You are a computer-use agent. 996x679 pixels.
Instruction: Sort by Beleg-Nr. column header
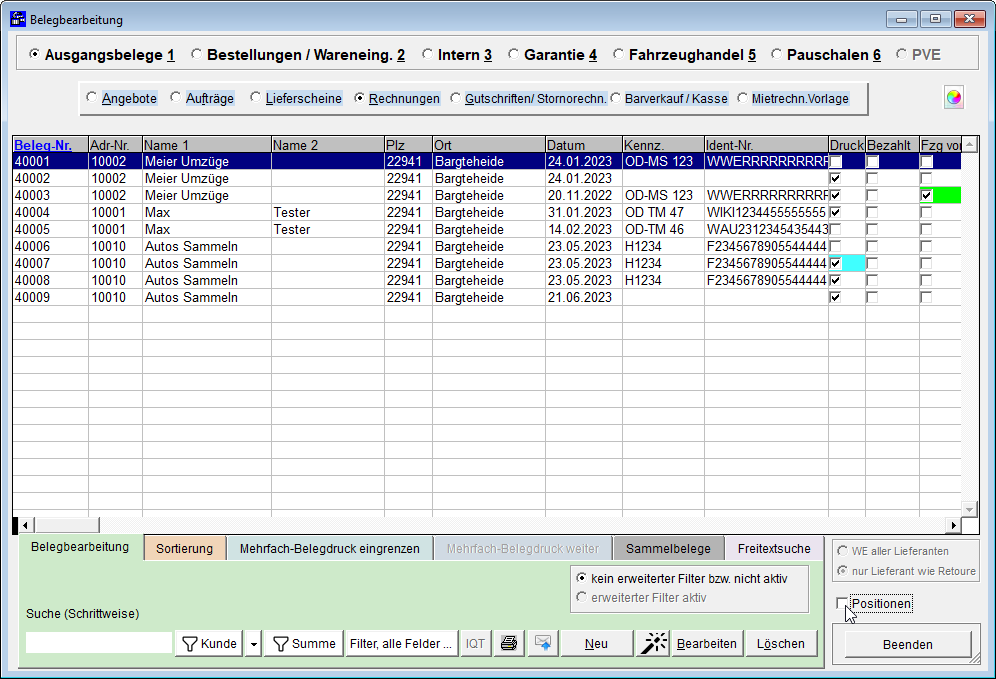50,145
